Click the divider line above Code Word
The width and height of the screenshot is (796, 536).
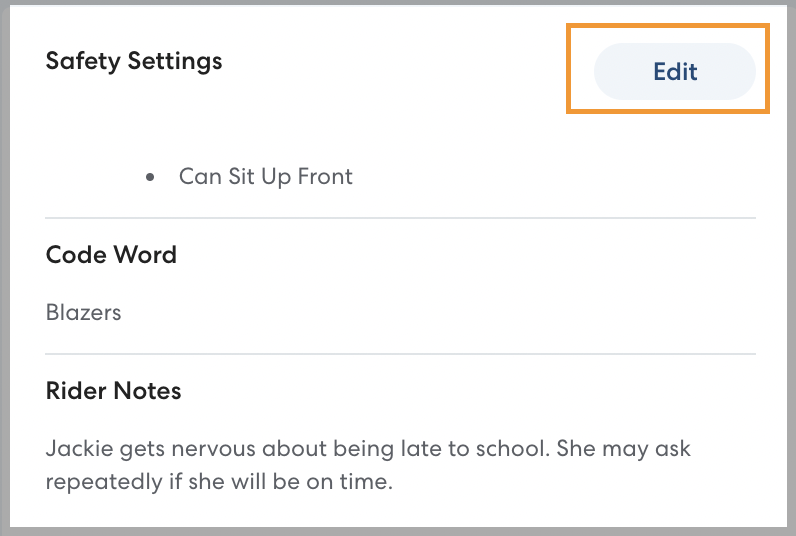point(400,217)
